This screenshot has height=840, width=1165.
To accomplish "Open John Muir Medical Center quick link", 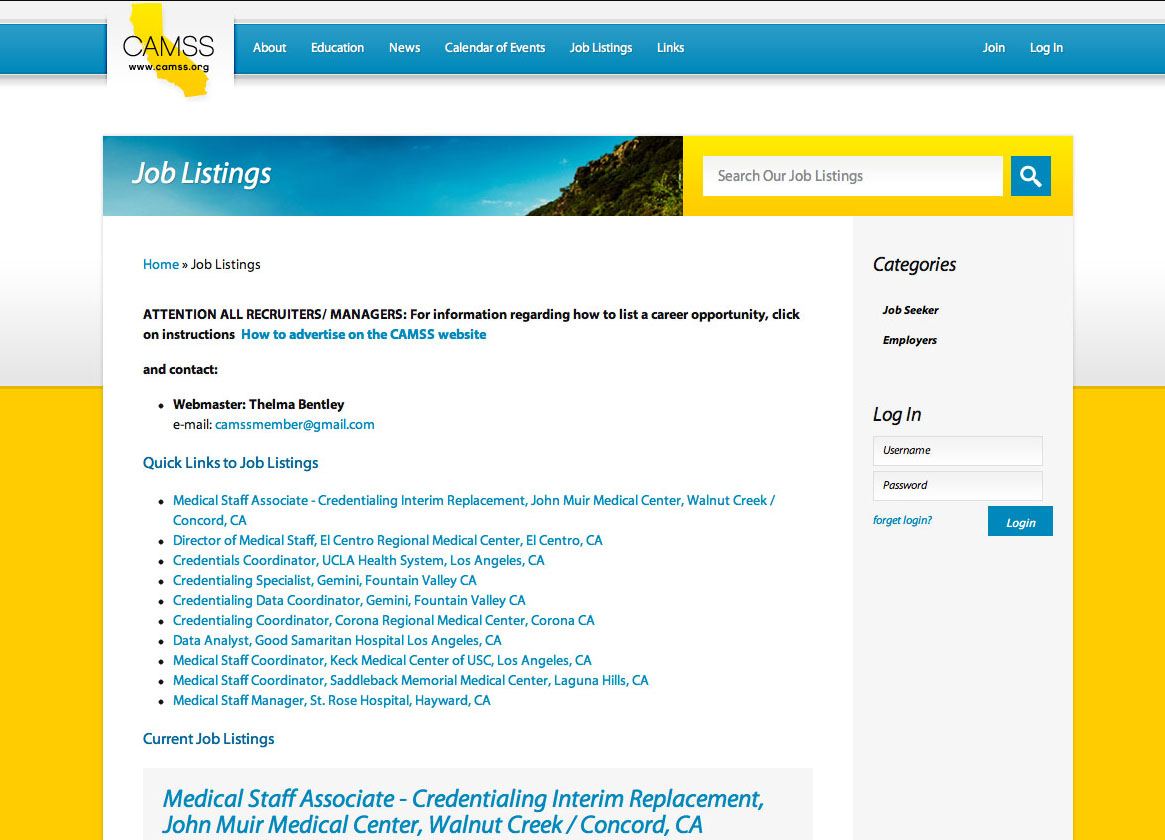I will tap(473, 510).
